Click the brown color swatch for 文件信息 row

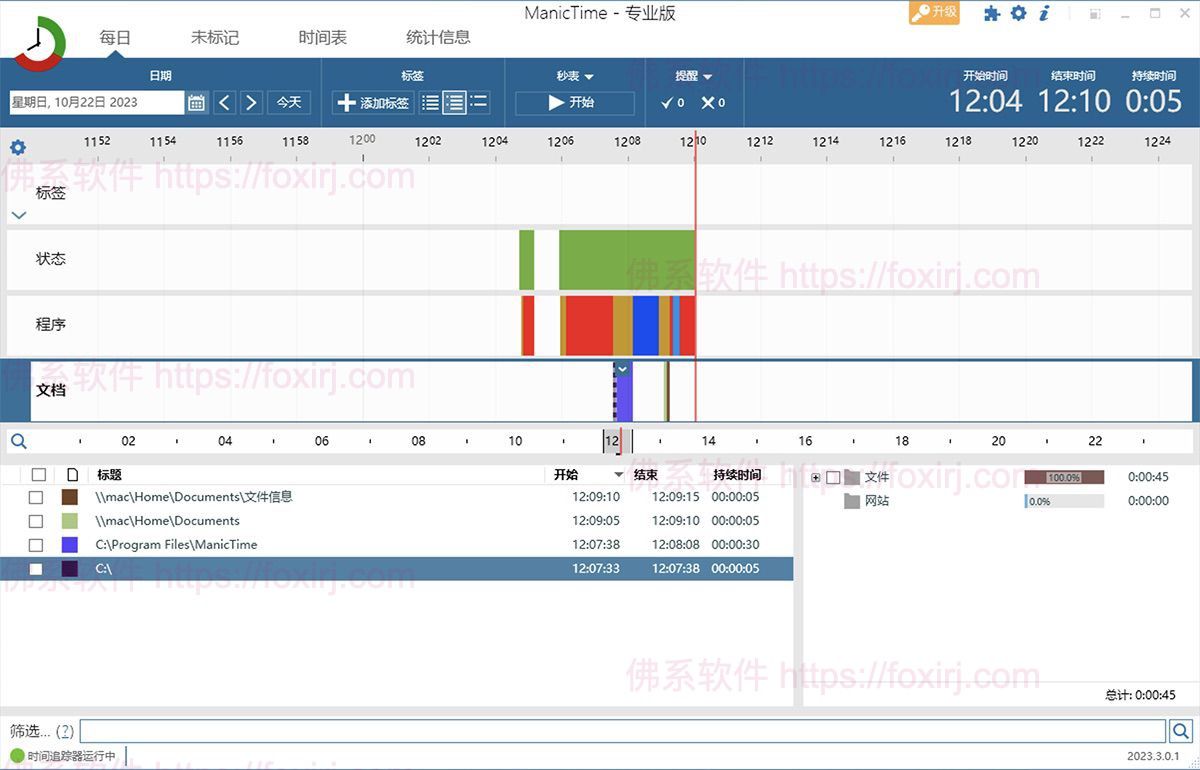point(70,497)
